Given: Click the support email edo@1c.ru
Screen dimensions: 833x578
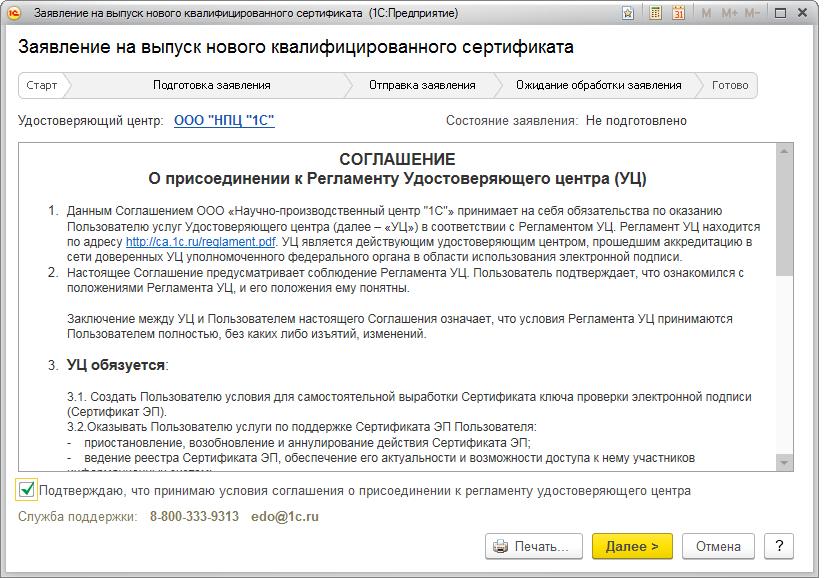Looking at the screenshot, I should tap(285, 516).
